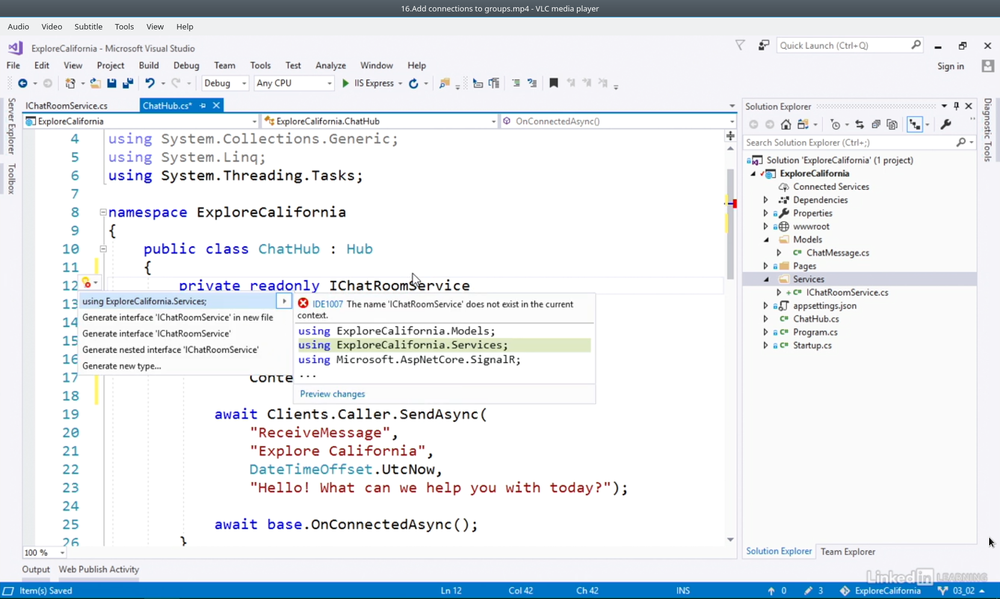Viewport: 1000px width, 599px height.
Task: Open Properties wrench in Solution Explorer
Action: click(946, 125)
